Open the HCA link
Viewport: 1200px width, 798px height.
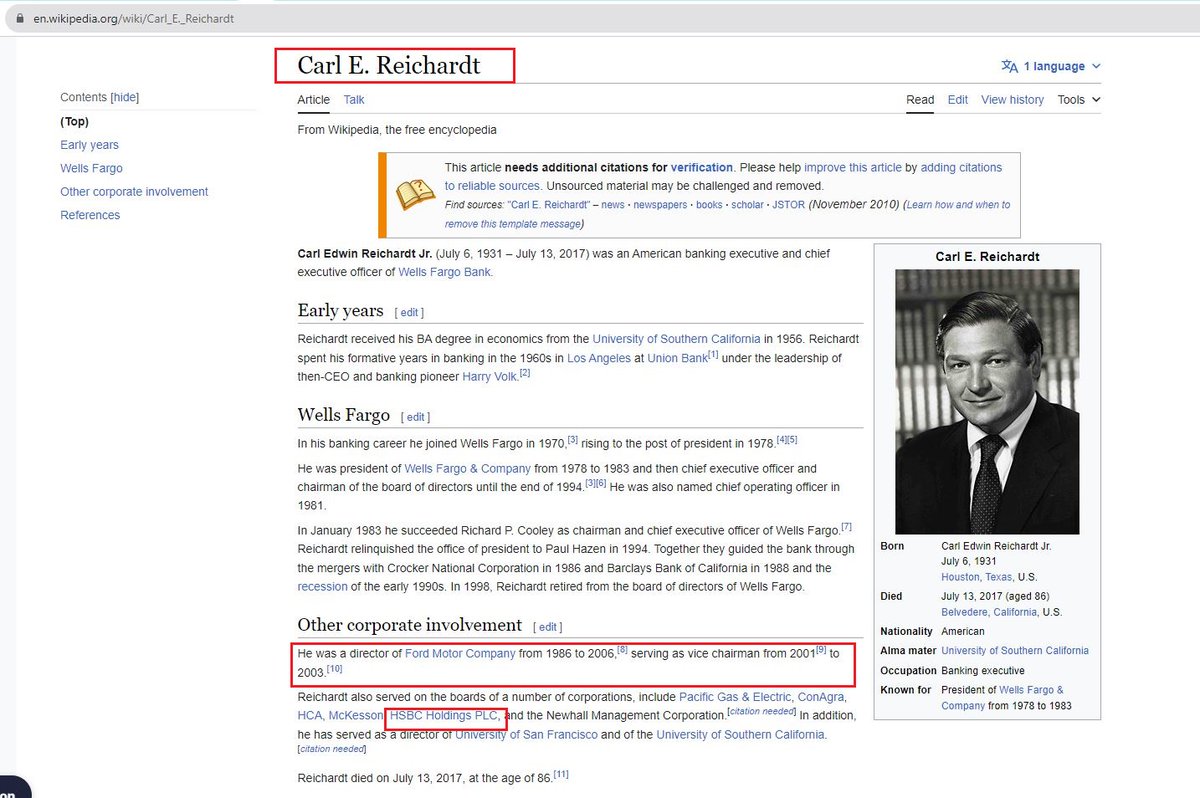(x=310, y=715)
